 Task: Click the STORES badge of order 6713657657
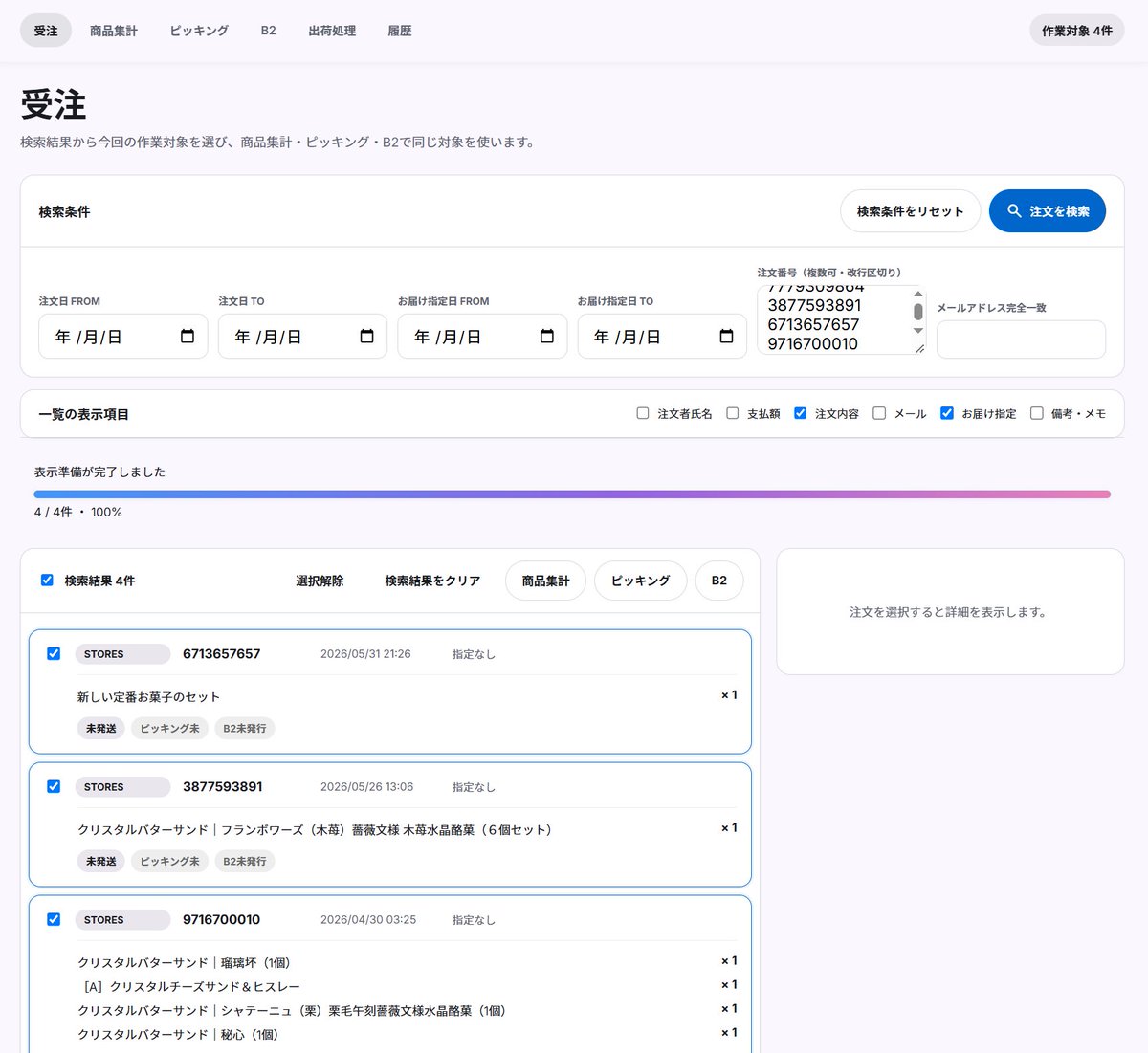click(x=122, y=654)
